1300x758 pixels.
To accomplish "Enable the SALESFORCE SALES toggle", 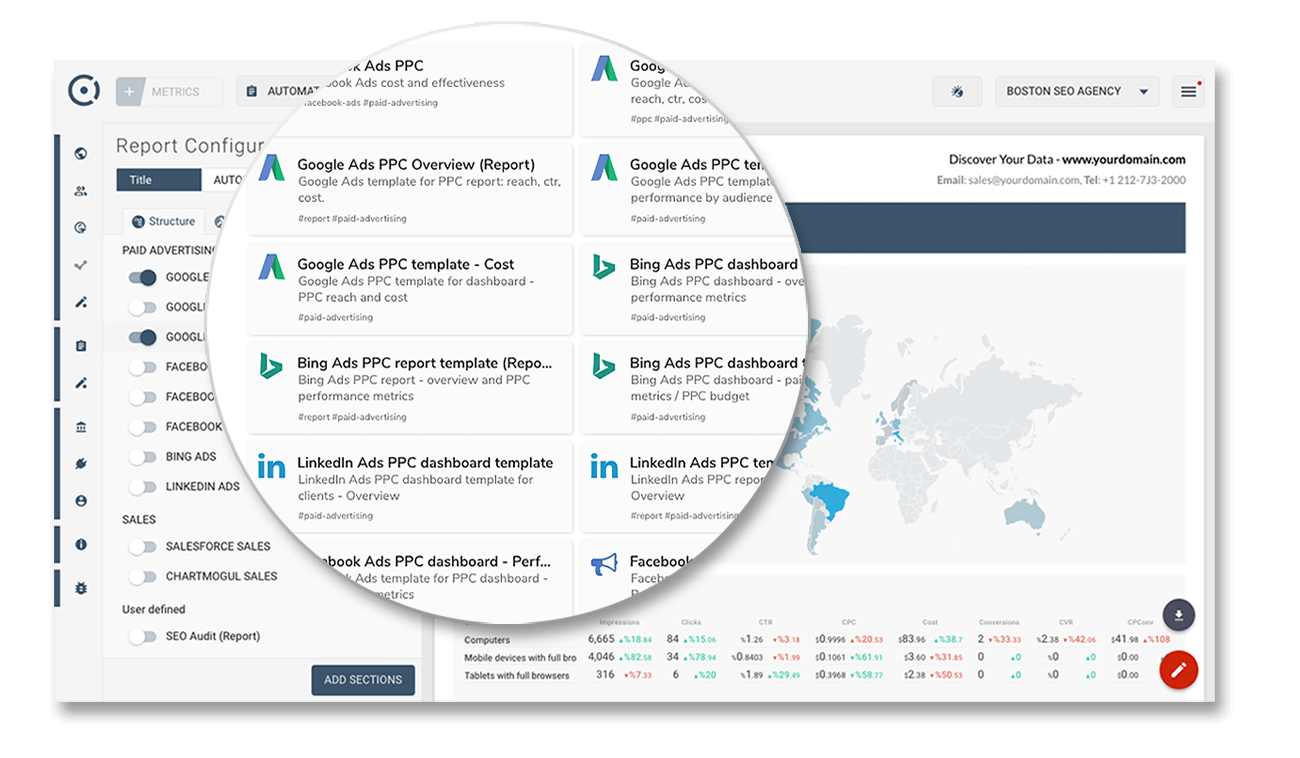I will click(x=143, y=547).
